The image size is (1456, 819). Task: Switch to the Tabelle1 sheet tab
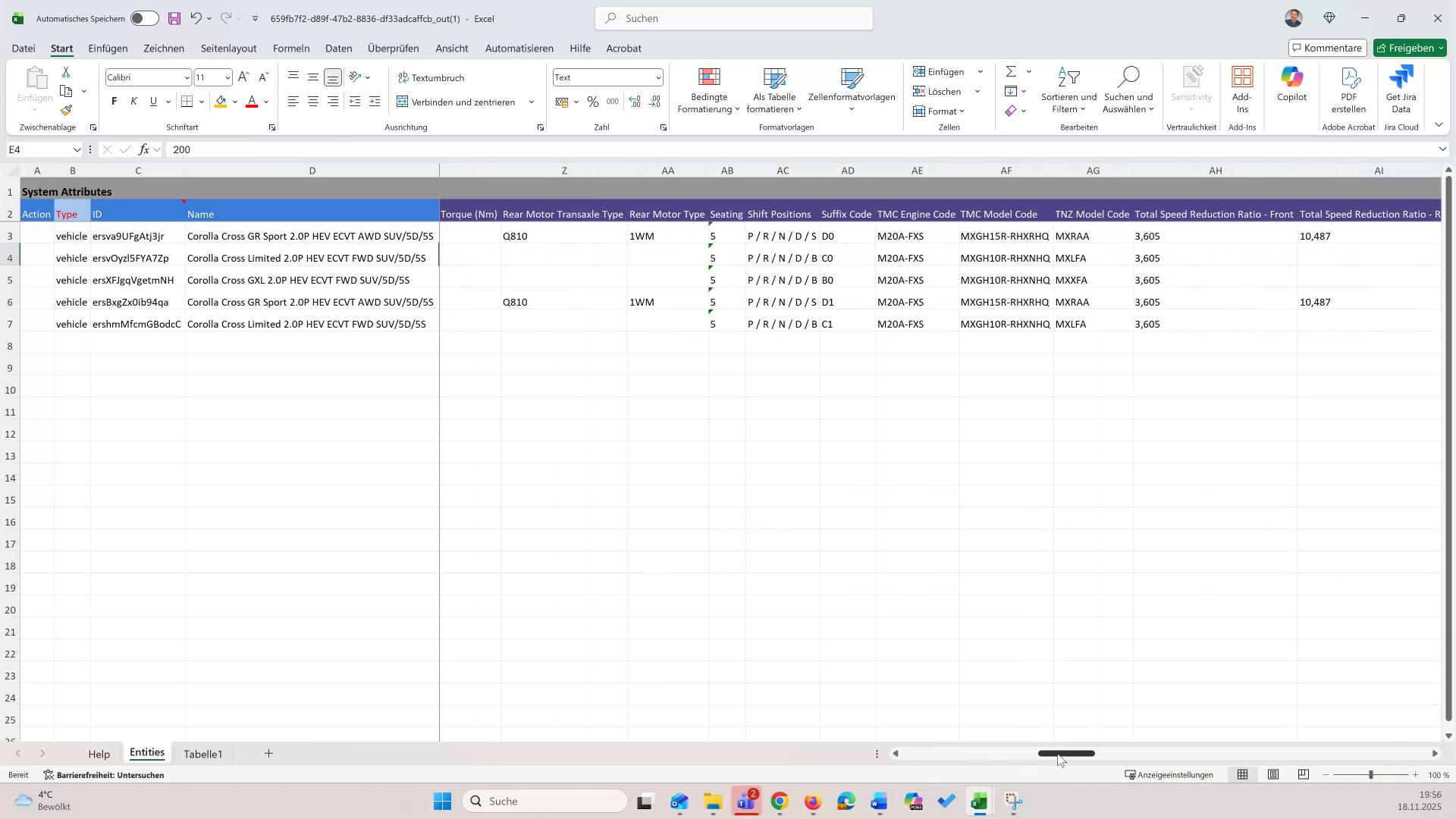pyautogui.click(x=202, y=753)
